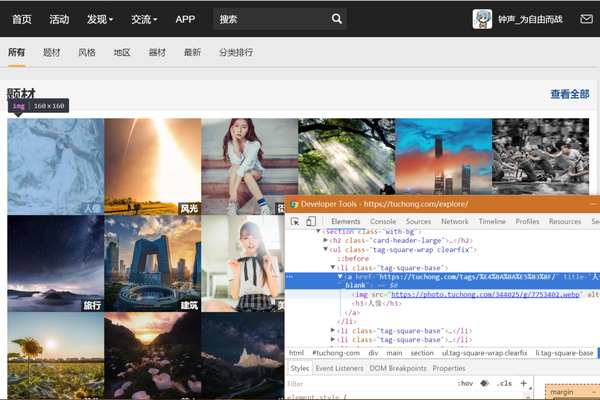This screenshot has height=400, width=600.
Task: Open the DOM Breakpoints tab
Action: [398, 368]
